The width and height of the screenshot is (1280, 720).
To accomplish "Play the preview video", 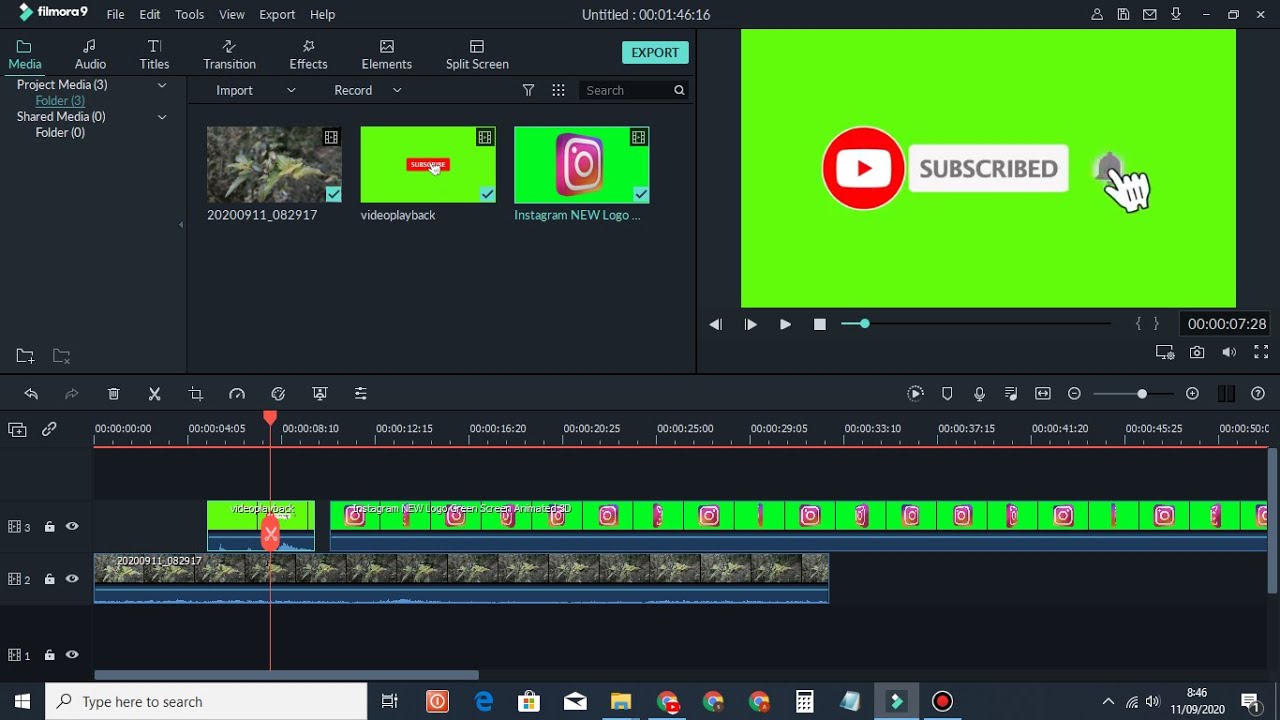I will pos(785,324).
